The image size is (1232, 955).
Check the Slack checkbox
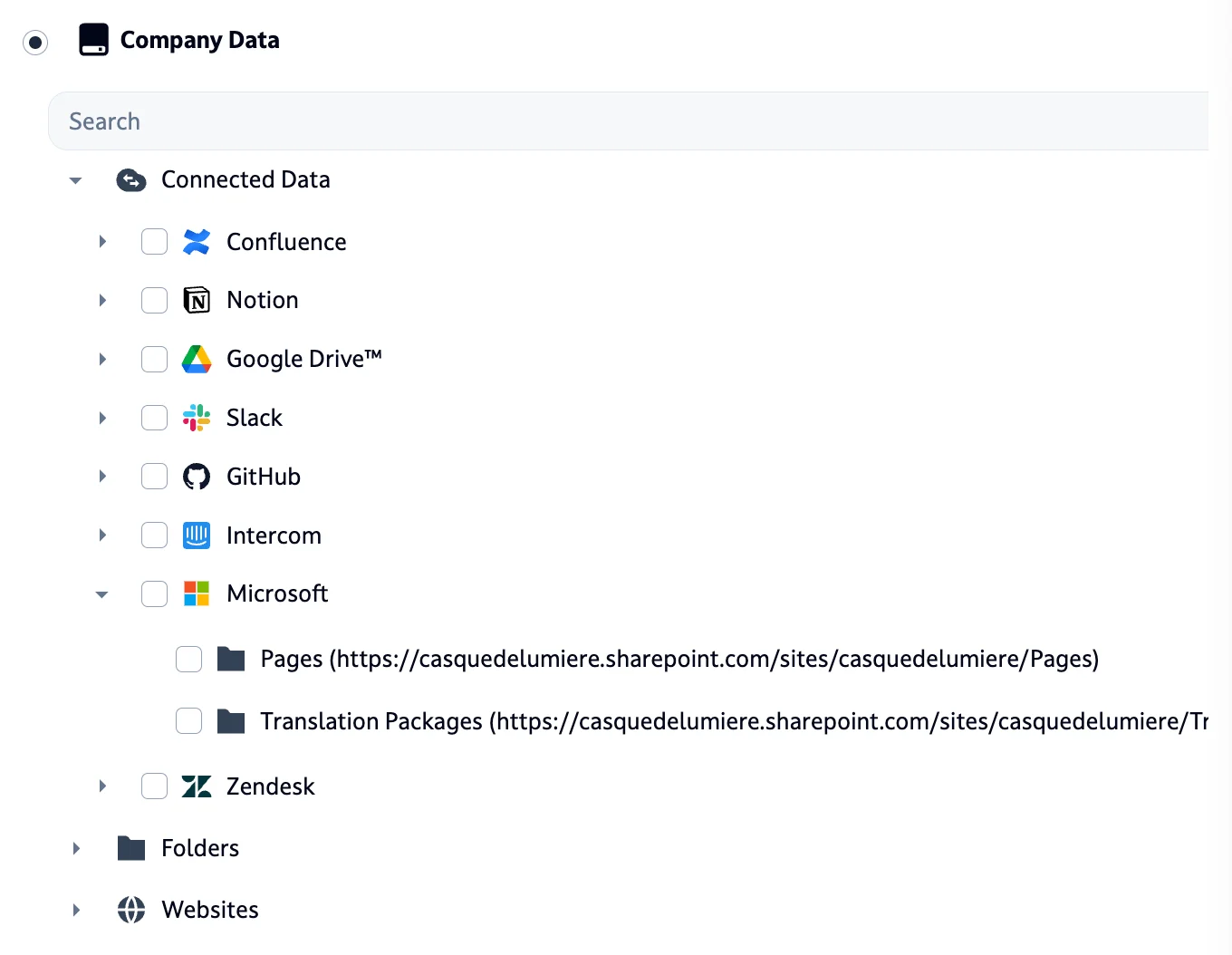pos(154,418)
